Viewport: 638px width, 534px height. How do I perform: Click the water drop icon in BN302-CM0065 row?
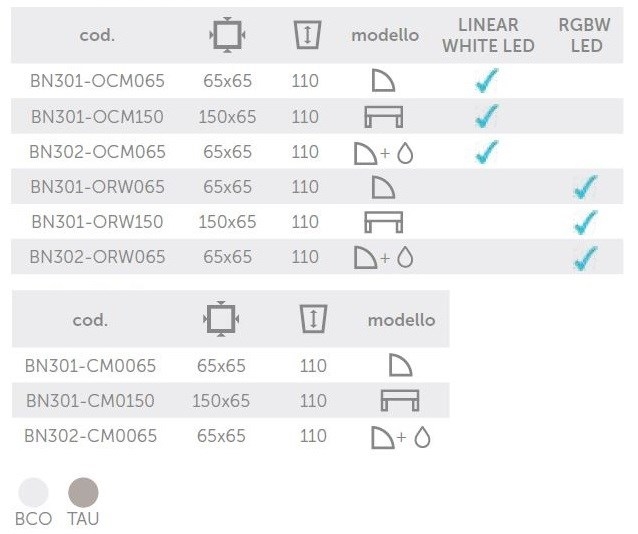422,437
